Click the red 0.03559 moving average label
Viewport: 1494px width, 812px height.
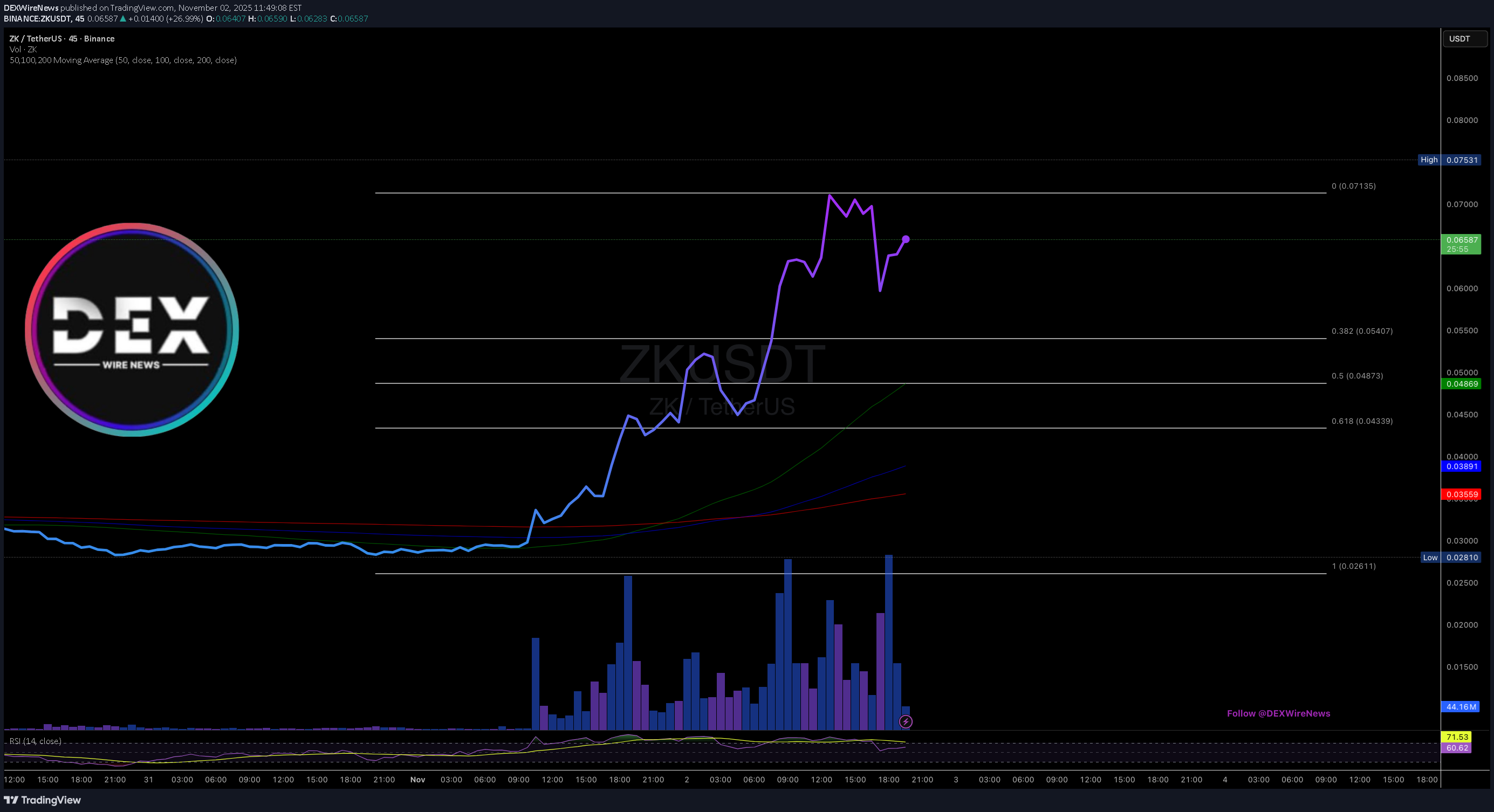coord(1461,494)
